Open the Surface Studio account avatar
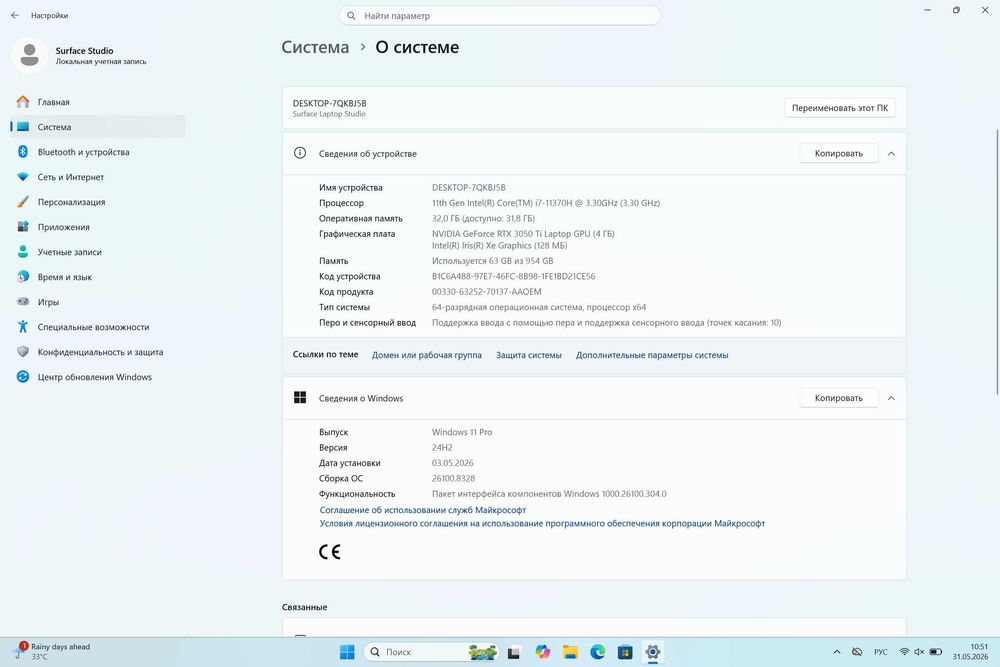Image resolution: width=1000 pixels, height=667 pixels. coord(29,55)
